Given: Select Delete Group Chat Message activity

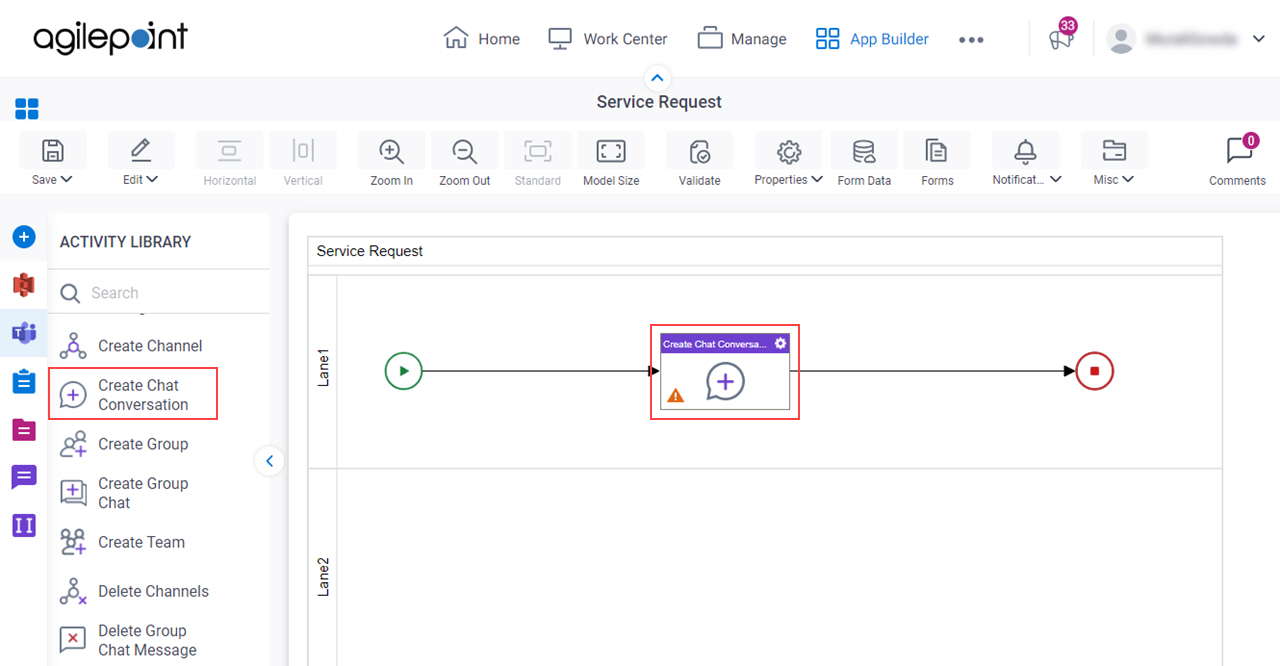Looking at the screenshot, I should tap(128, 640).
